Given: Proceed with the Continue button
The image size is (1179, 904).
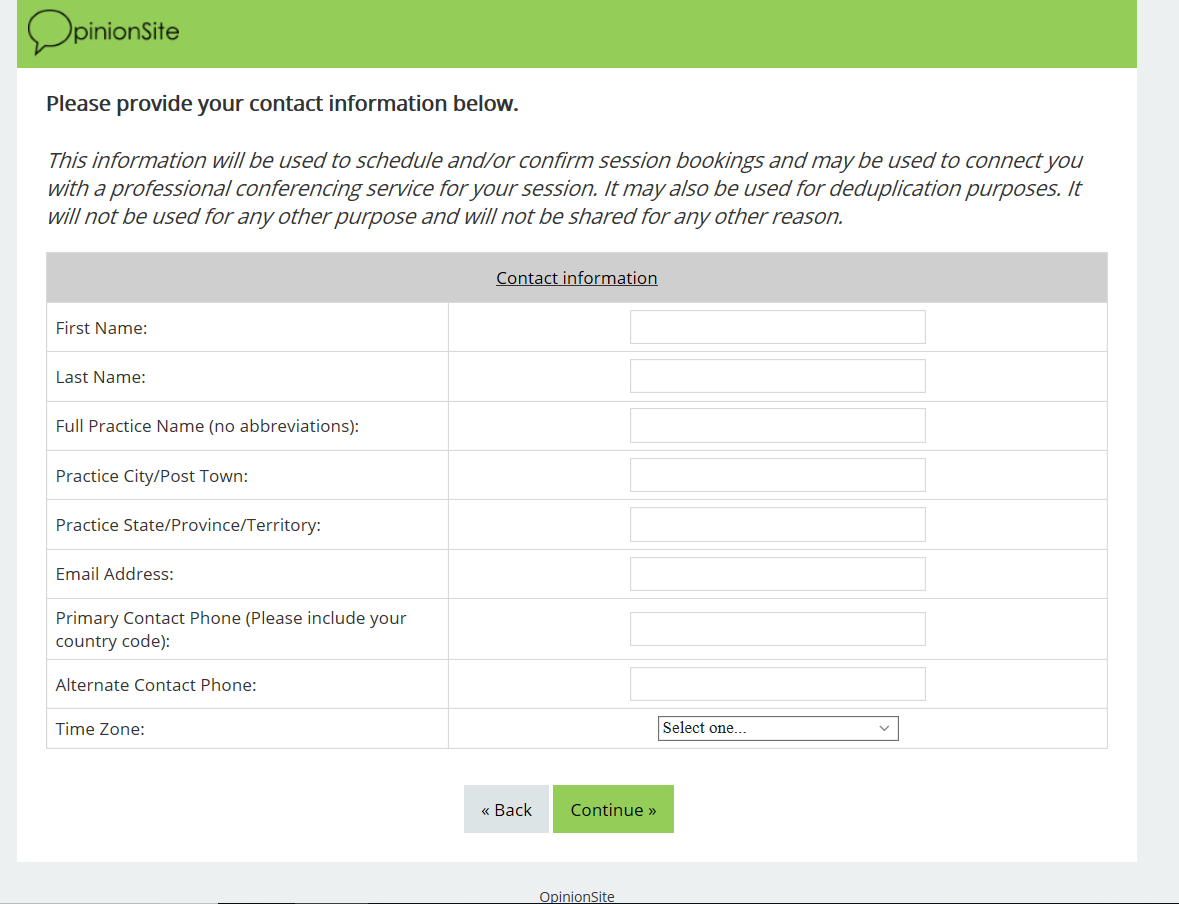Looking at the screenshot, I should (613, 809).
